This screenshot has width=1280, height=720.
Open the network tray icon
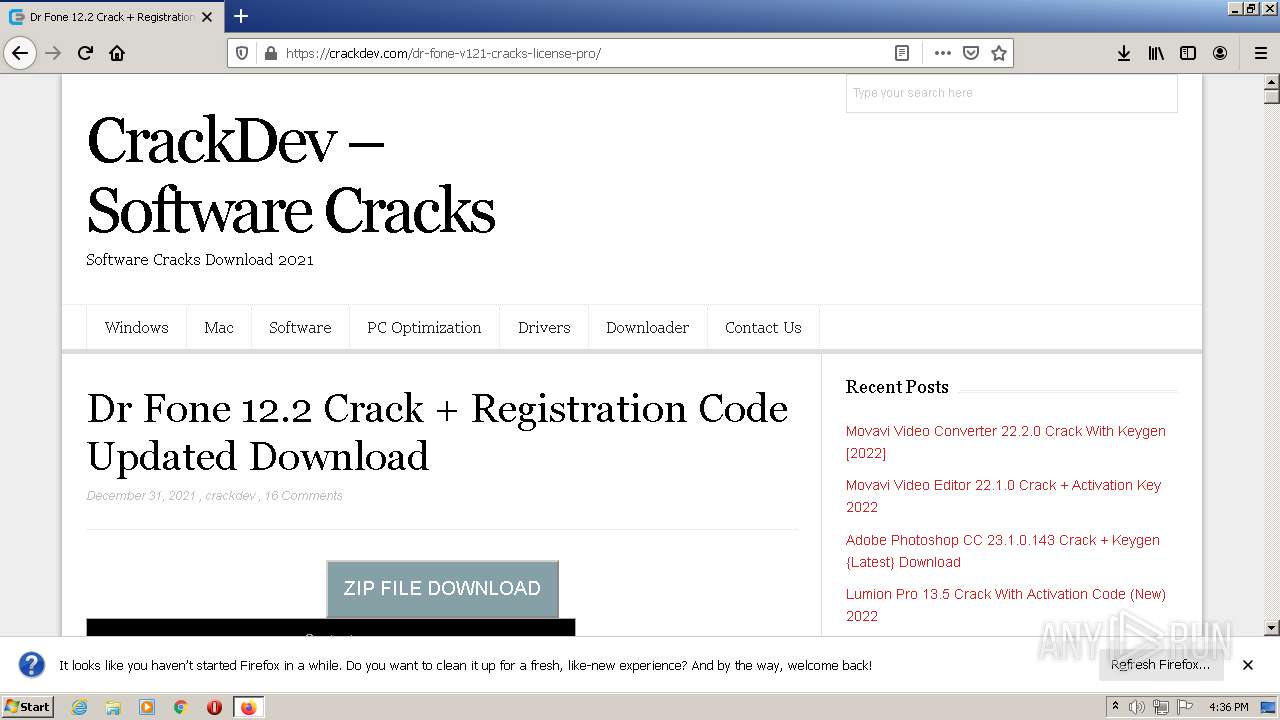click(1160, 707)
